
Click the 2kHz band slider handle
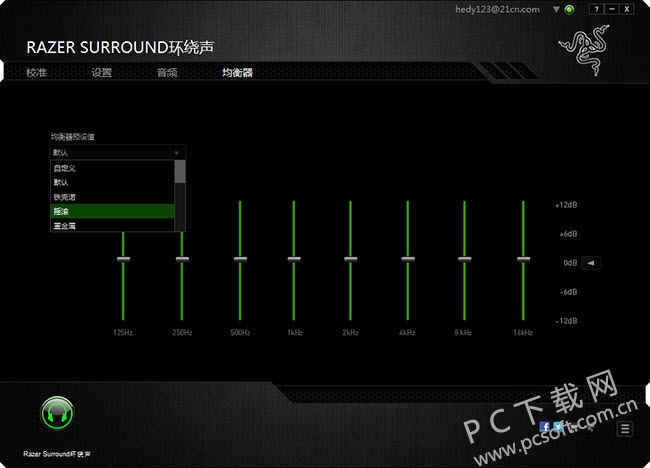click(x=351, y=259)
